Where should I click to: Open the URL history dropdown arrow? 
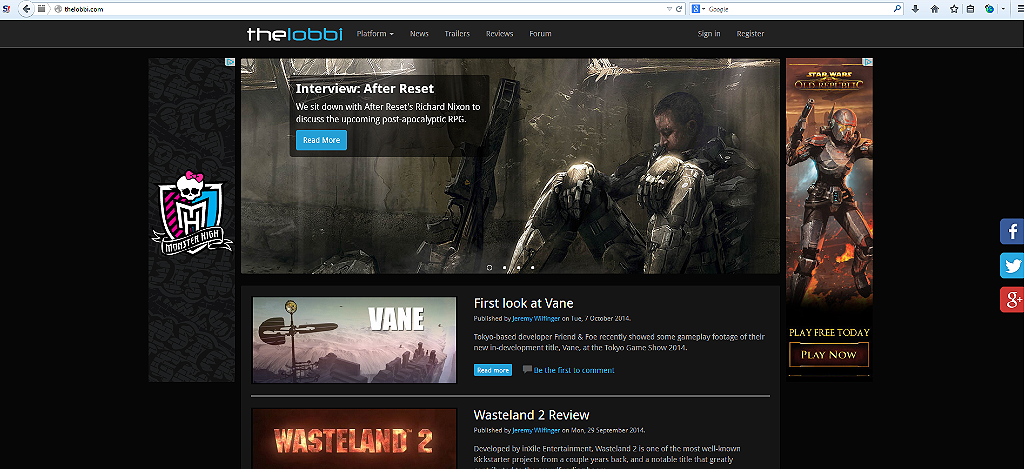click(x=669, y=9)
